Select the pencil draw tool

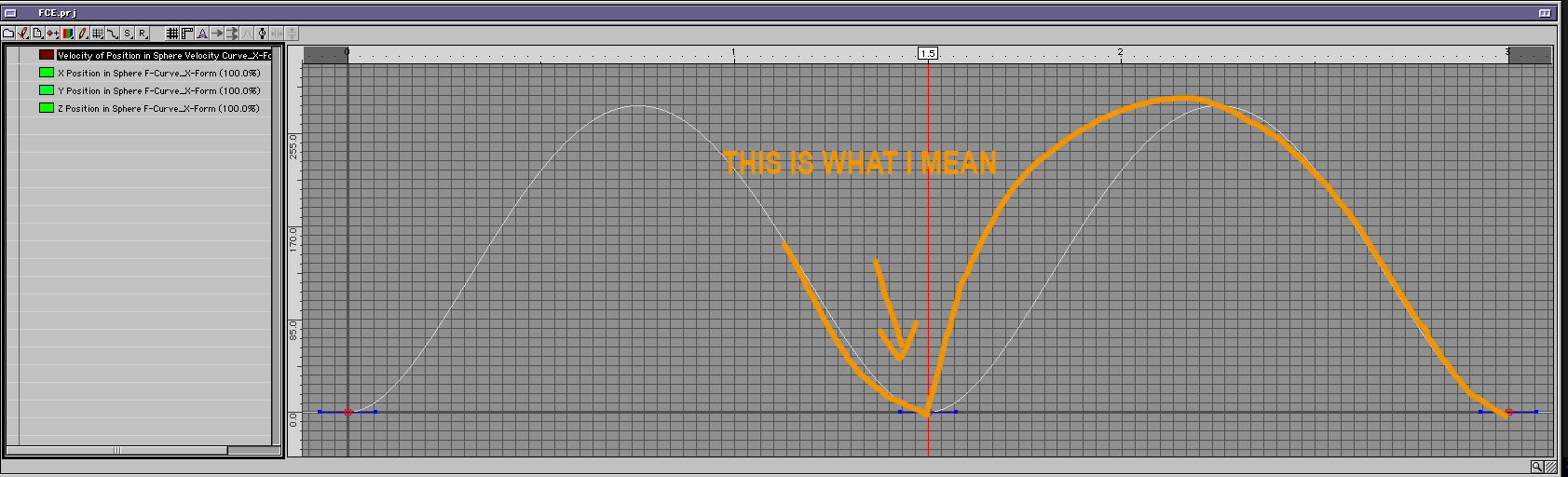tap(83, 34)
